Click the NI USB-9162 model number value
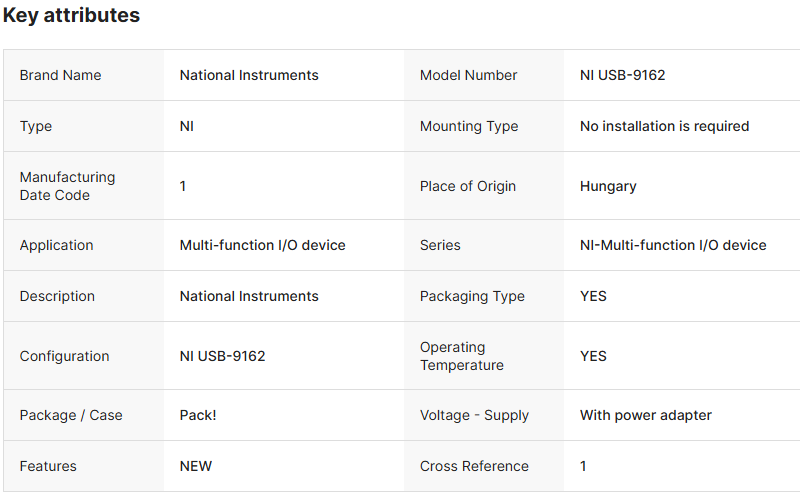The height and width of the screenshot is (492, 800). (x=622, y=75)
